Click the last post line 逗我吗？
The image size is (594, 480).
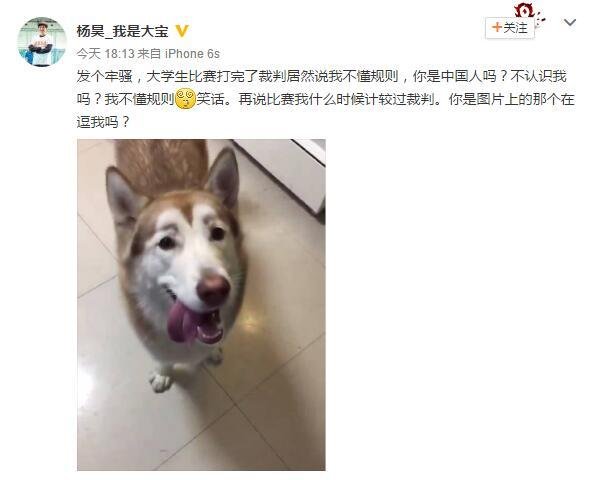tap(103, 122)
